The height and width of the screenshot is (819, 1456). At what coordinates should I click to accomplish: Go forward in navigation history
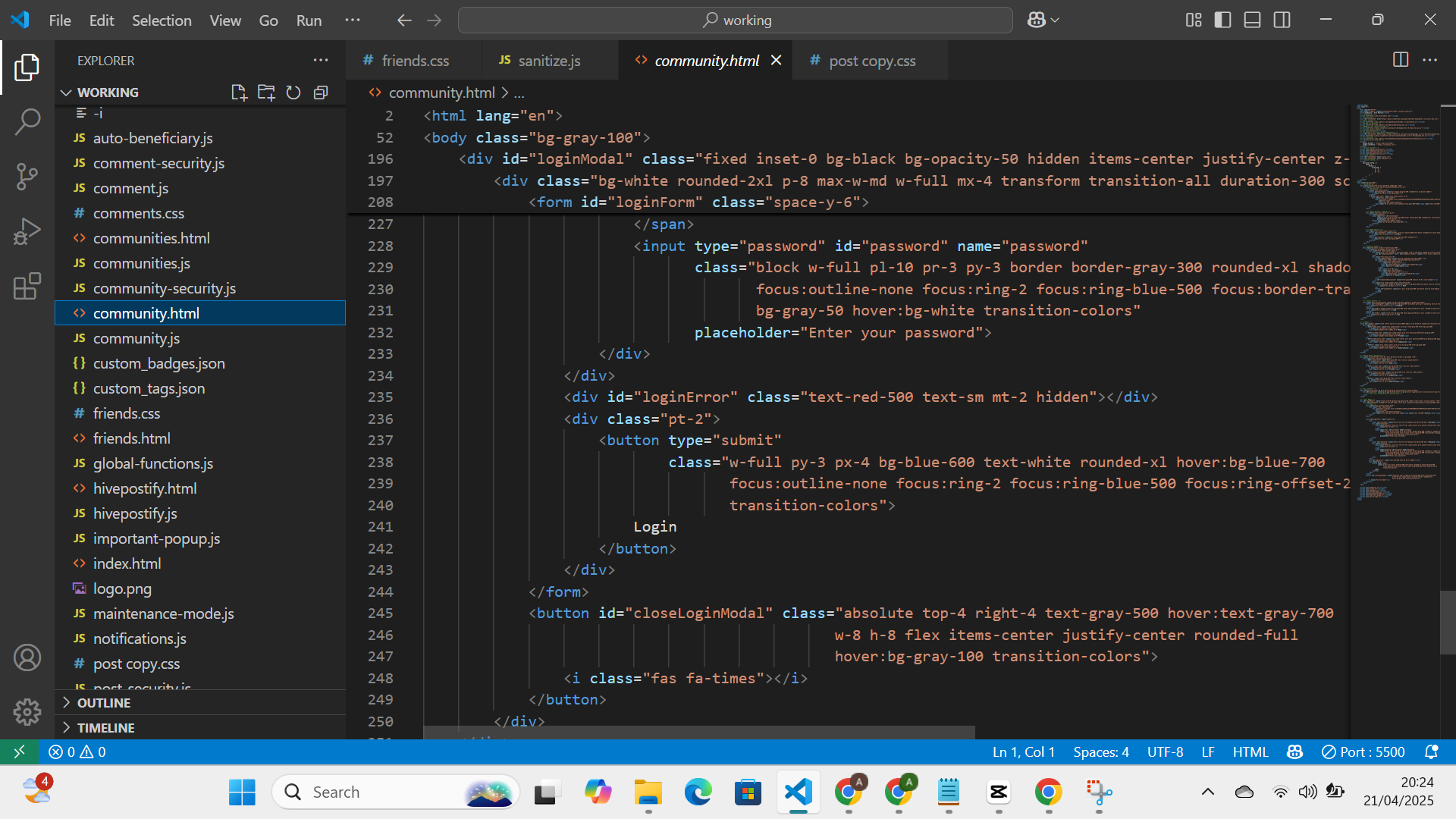tap(435, 20)
